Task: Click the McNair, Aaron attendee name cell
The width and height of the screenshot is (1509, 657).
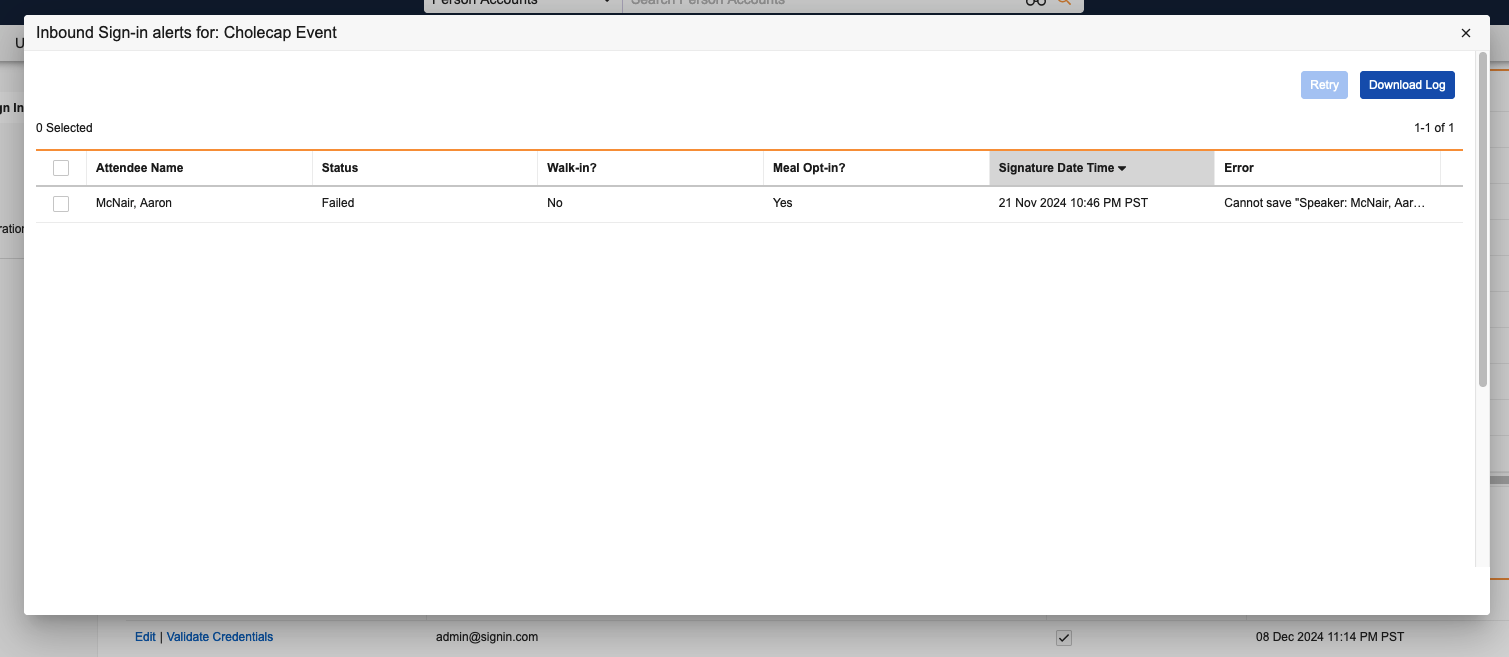Action: 133,203
